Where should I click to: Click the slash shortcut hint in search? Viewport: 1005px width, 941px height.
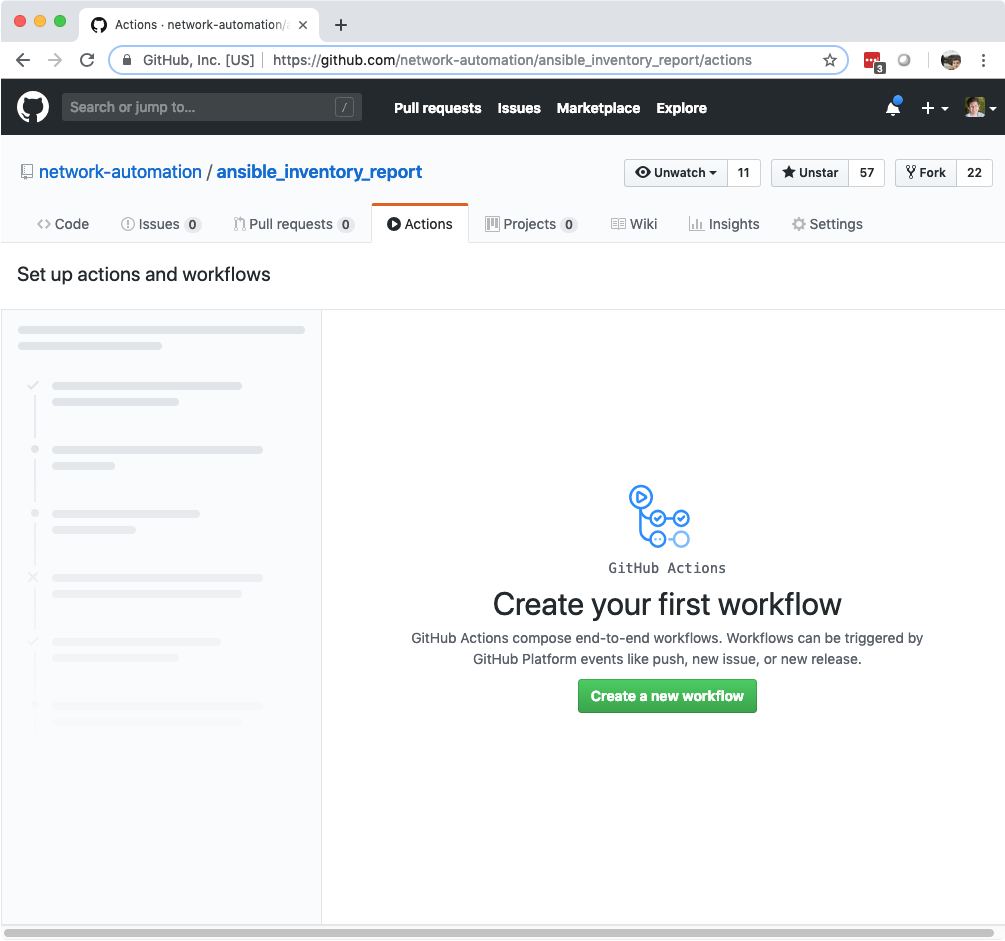[x=344, y=107]
